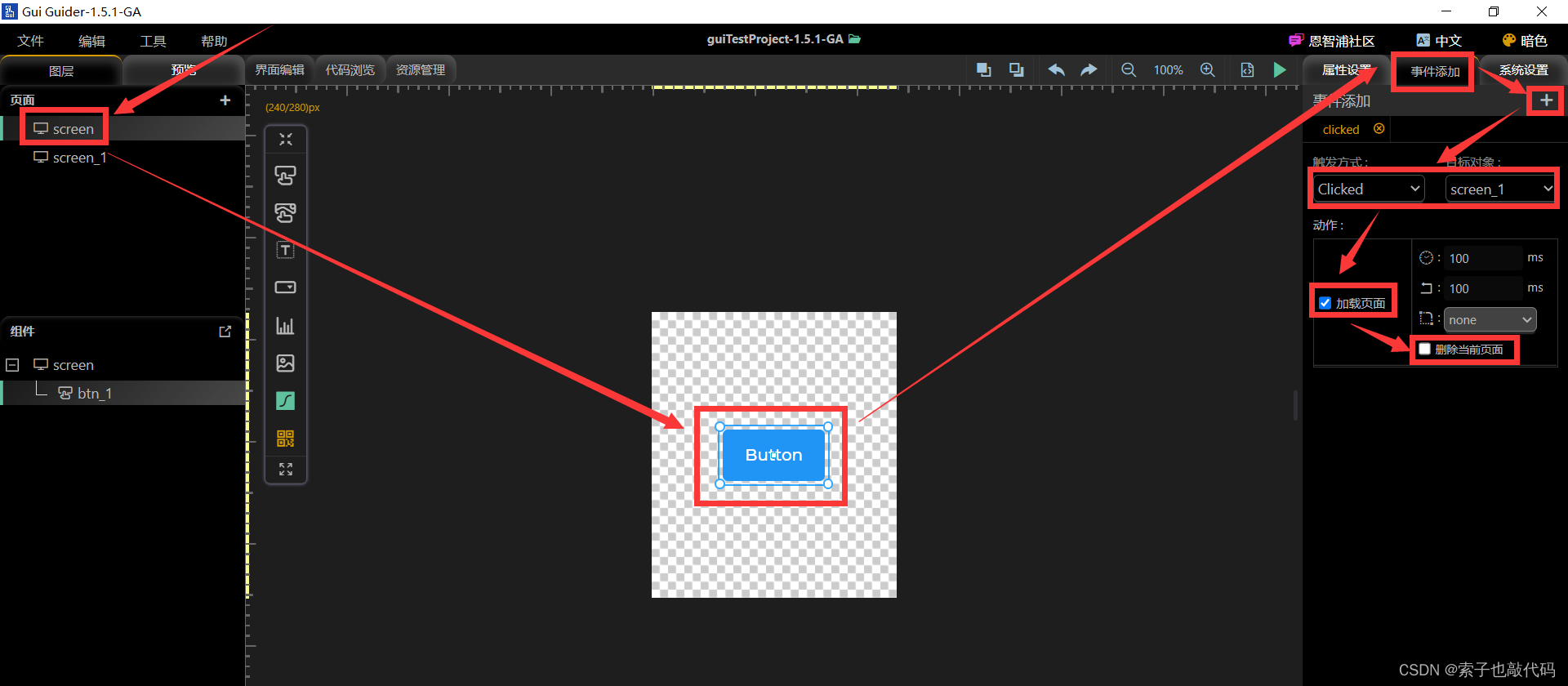Select the green curve widget tool
The height and width of the screenshot is (686, 1568).
pos(285,401)
